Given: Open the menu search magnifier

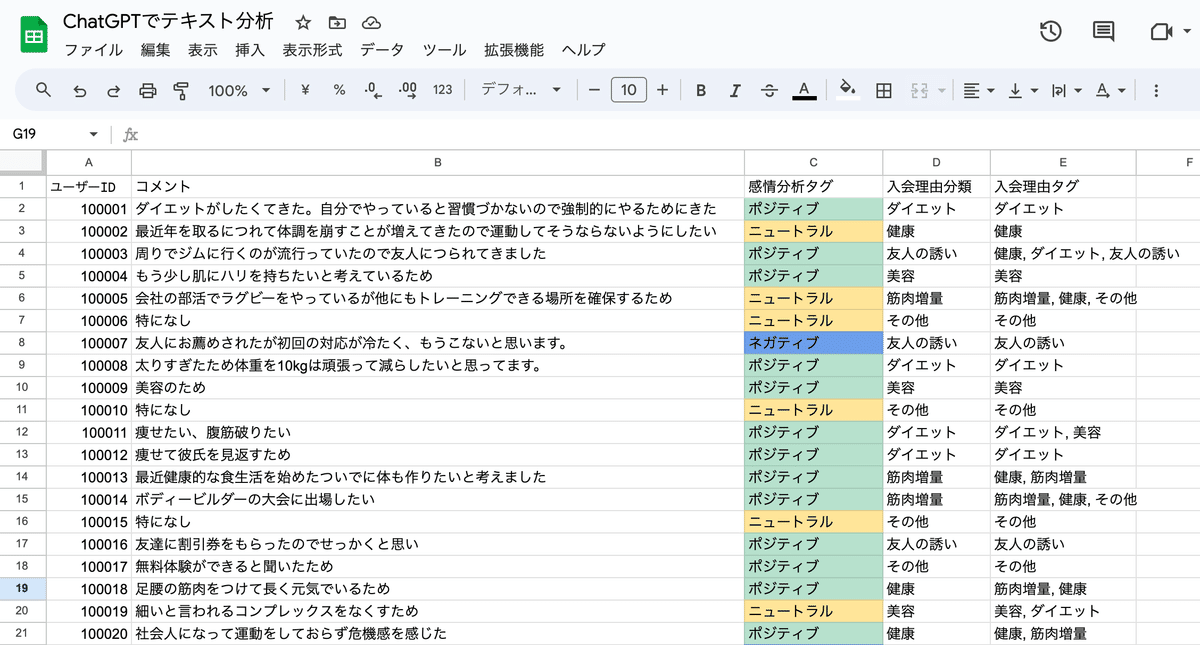Looking at the screenshot, I should pyautogui.click(x=44, y=90).
